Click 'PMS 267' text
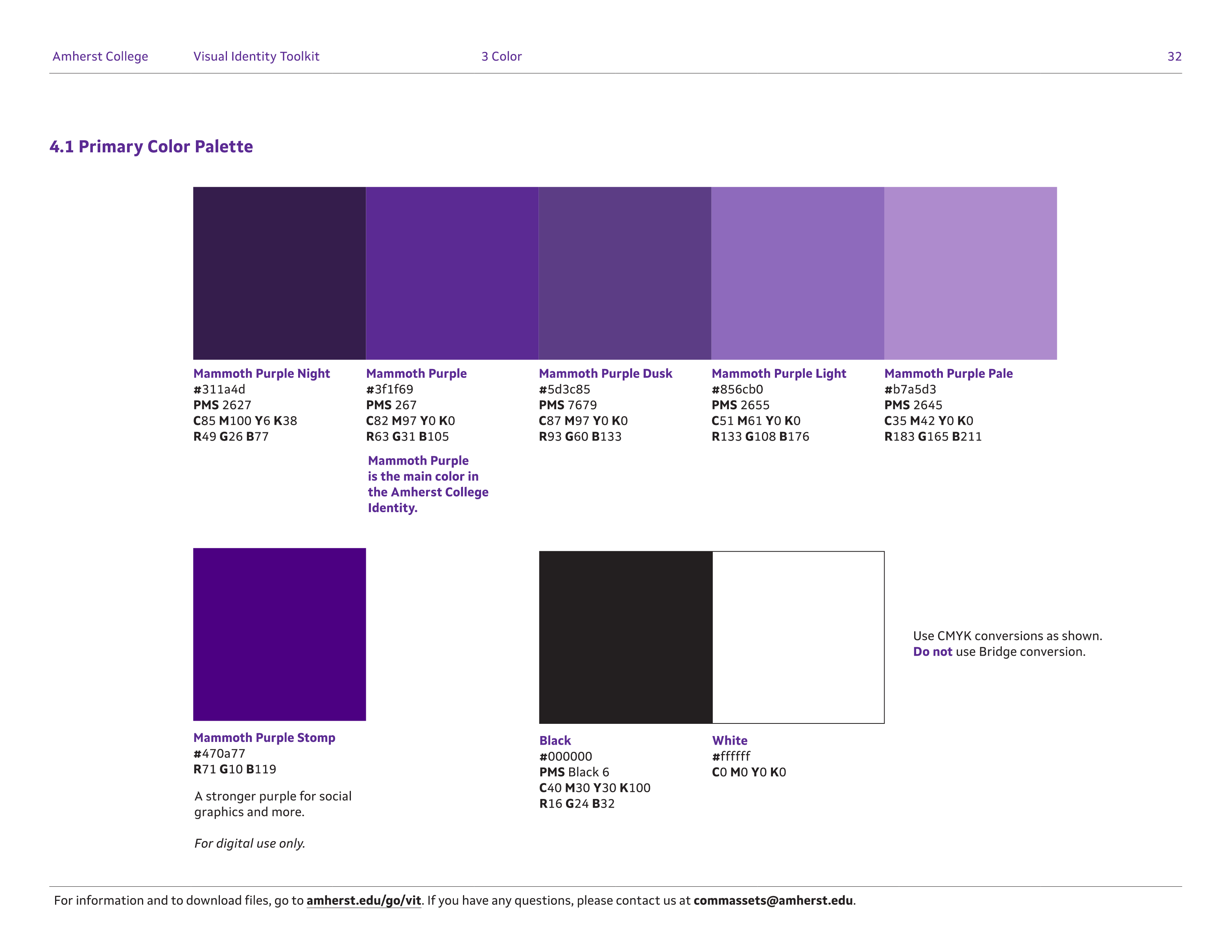The image size is (1232, 952). 391,405
